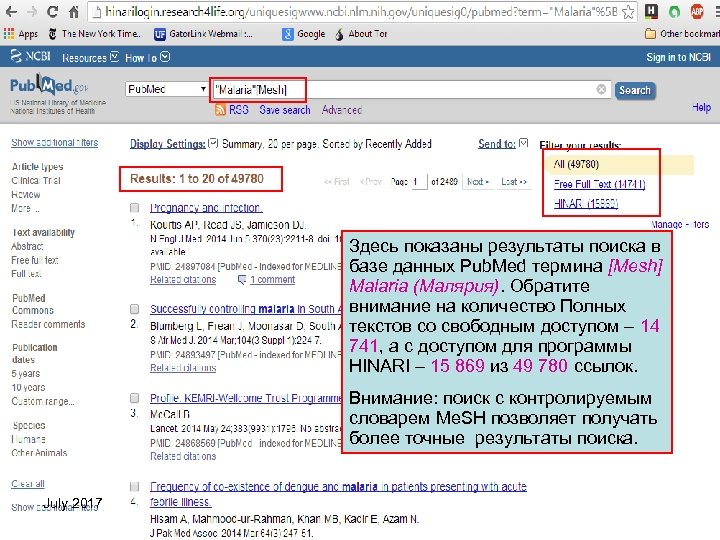Click the H extension icon in the toolbar
Image resolution: width=720 pixels, height=540 pixels.
click(x=651, y=12)
